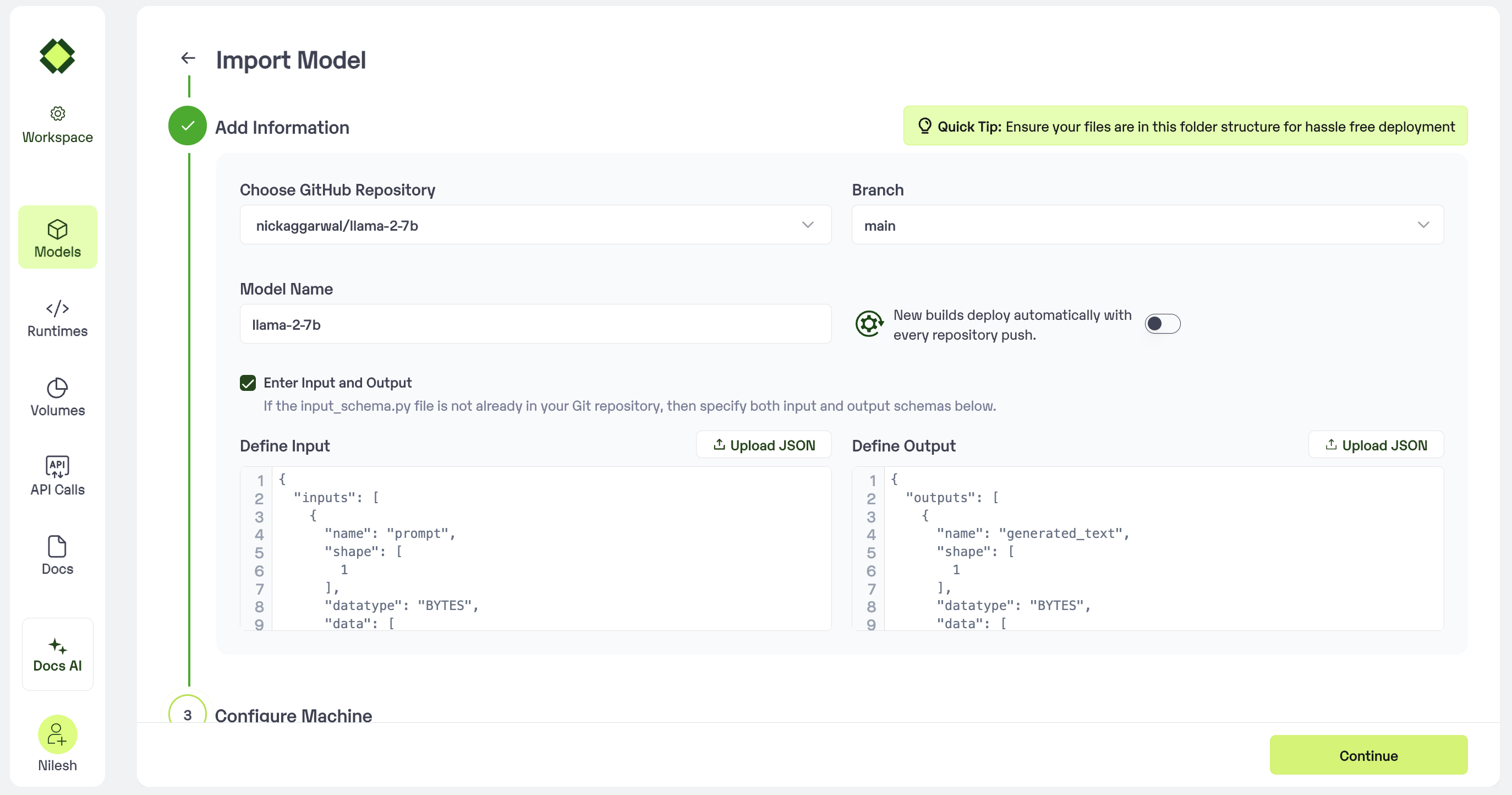Go to Volumes pie icon
1512x795 pixels.
58,388
